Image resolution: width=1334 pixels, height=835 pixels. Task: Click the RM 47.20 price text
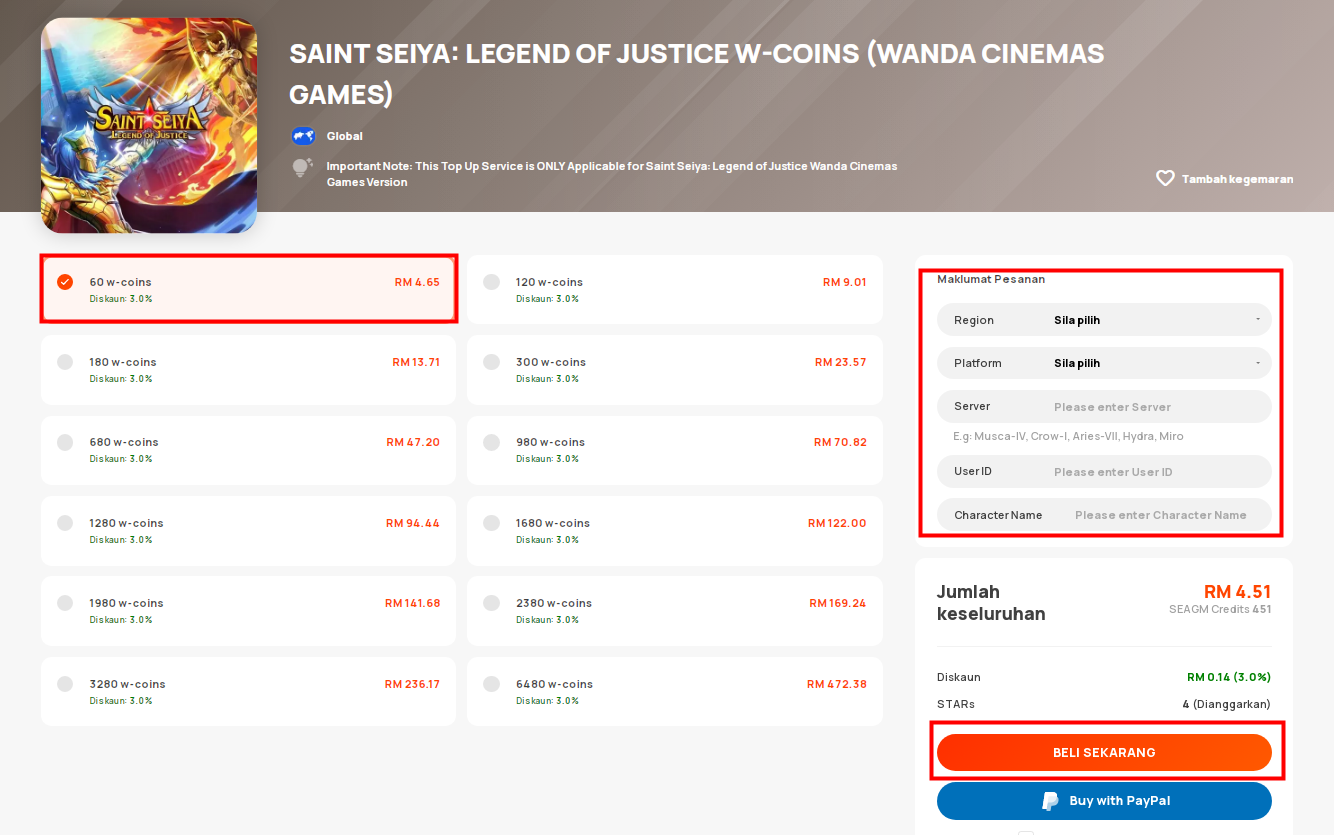(x=413, y=442)
